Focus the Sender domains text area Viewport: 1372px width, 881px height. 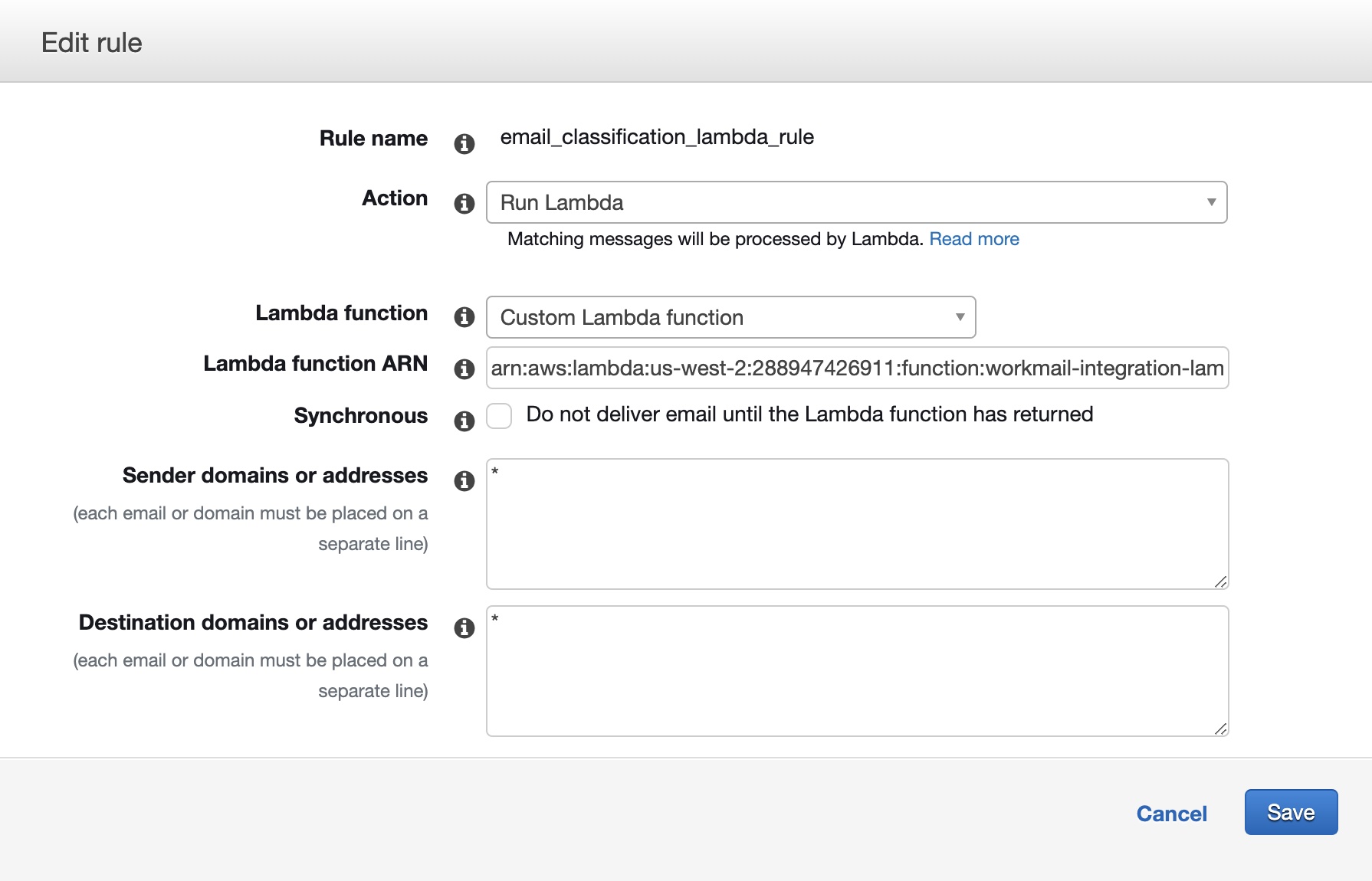pos(857,524)
